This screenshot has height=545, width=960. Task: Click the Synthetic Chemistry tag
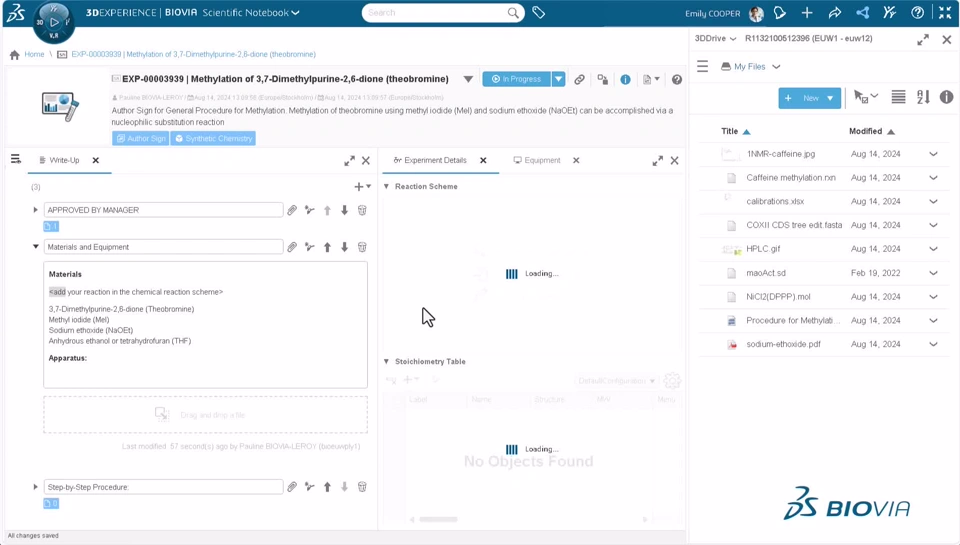213,138
